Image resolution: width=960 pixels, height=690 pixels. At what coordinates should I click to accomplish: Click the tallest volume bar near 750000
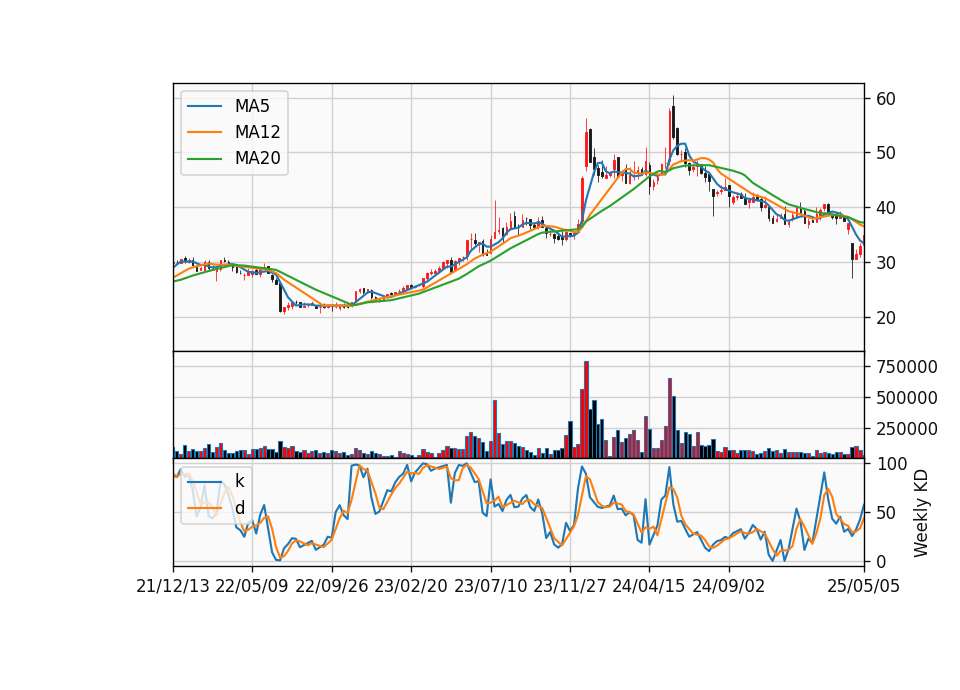pyautogui.click(x=587, y=410)
